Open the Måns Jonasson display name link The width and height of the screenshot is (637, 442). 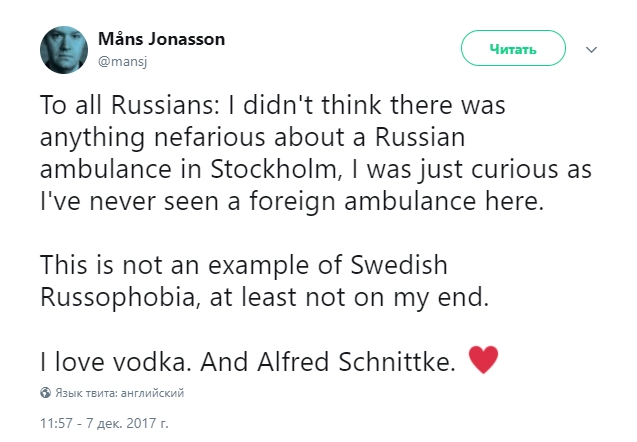pos(161,39)
